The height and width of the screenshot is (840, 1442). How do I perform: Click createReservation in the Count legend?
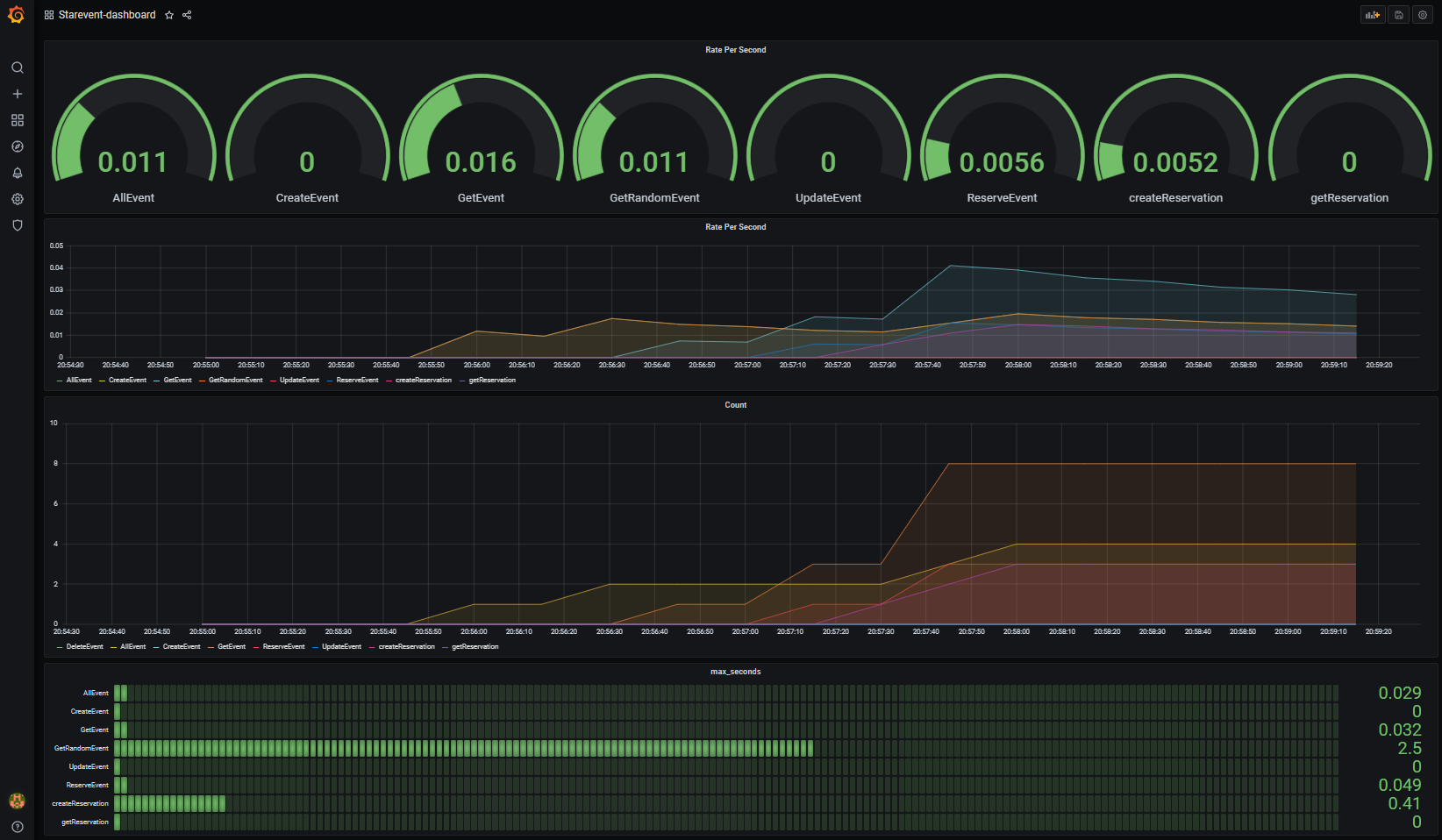pyautogui.click(x=406, y=647)
